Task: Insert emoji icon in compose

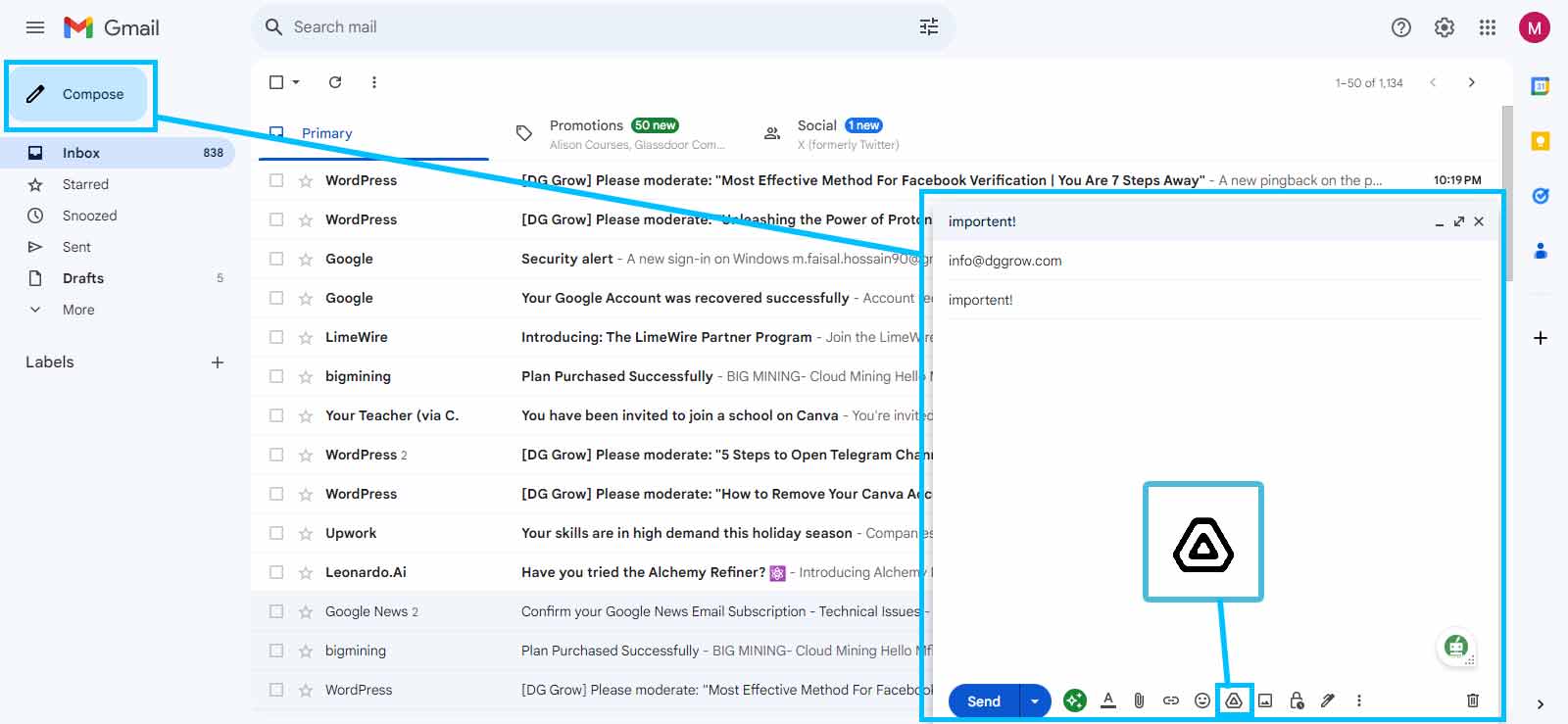Action: click(1202, 700)
